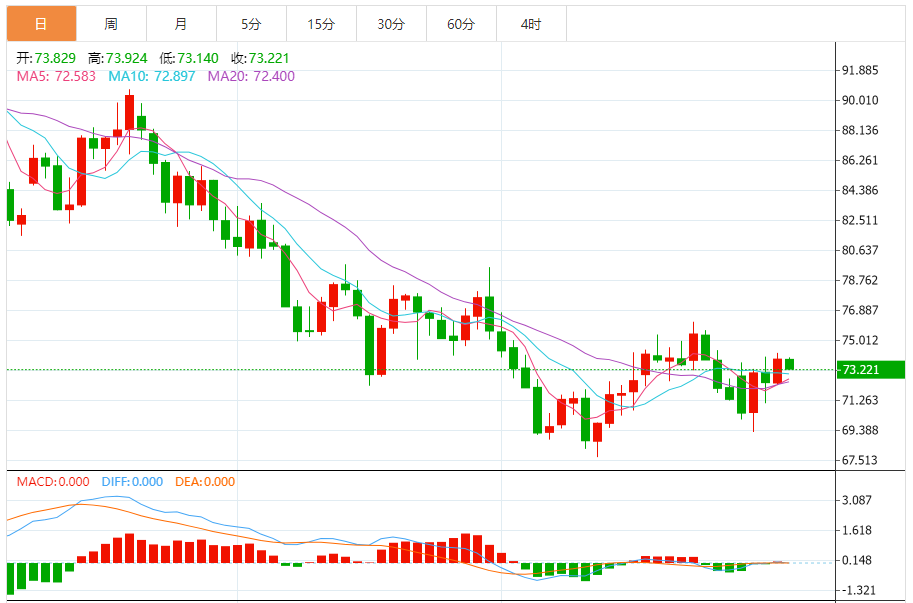Screen dimensions: 913x603
Task: Click the 1.618 MACD axis label
Action: (857, 530)
